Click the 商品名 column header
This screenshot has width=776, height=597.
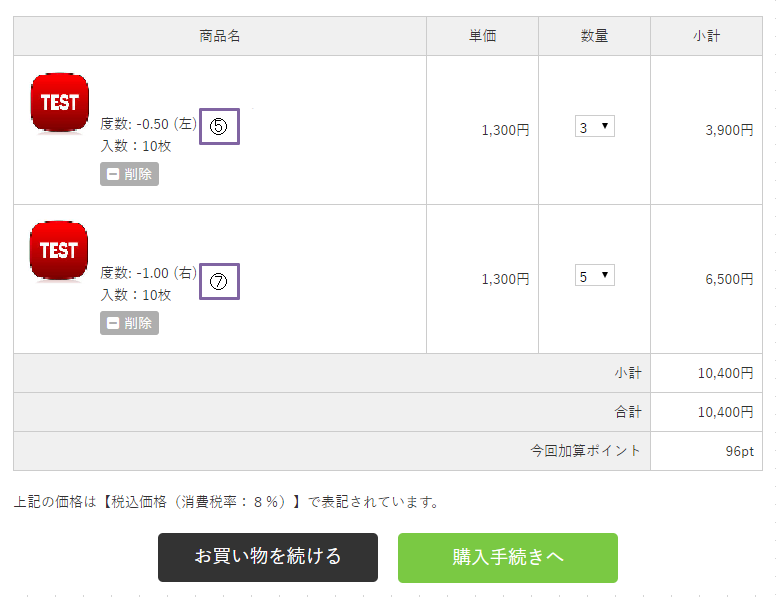(x=220, y=36)
